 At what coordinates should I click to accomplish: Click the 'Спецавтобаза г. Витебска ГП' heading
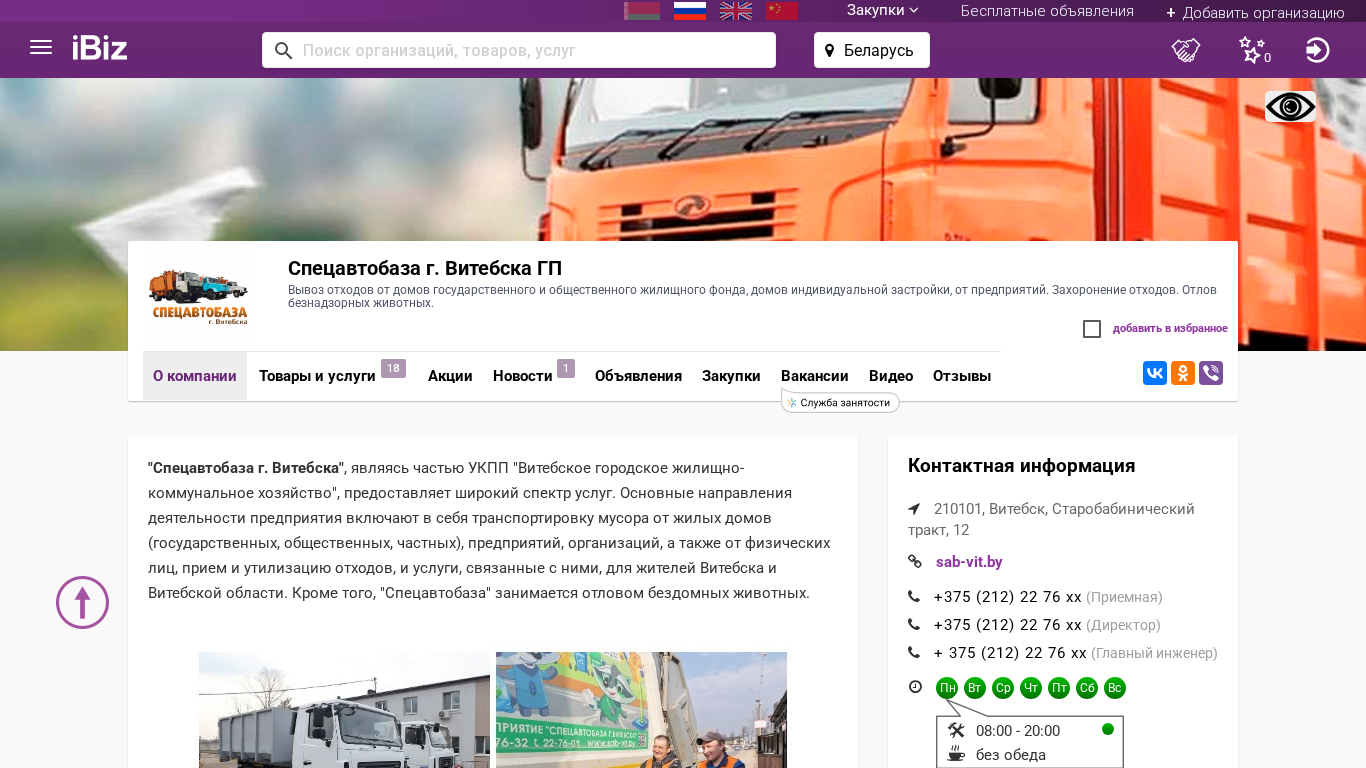(425, 268)
